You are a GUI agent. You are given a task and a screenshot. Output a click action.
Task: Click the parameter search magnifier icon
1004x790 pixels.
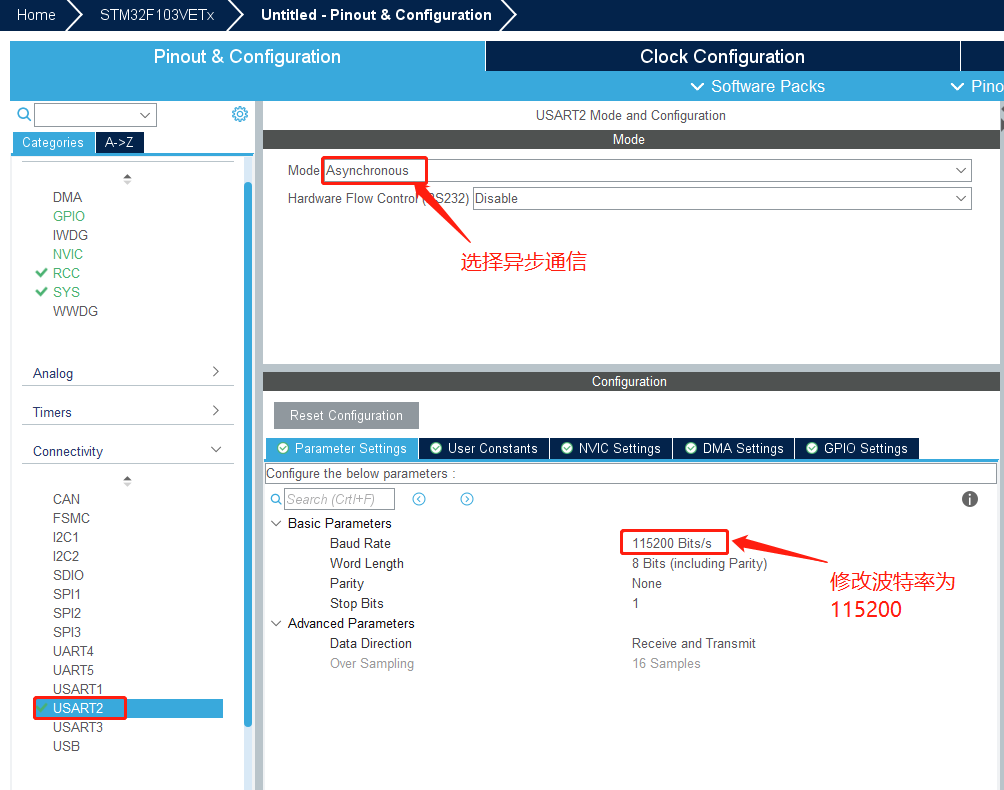click(276, 499)
